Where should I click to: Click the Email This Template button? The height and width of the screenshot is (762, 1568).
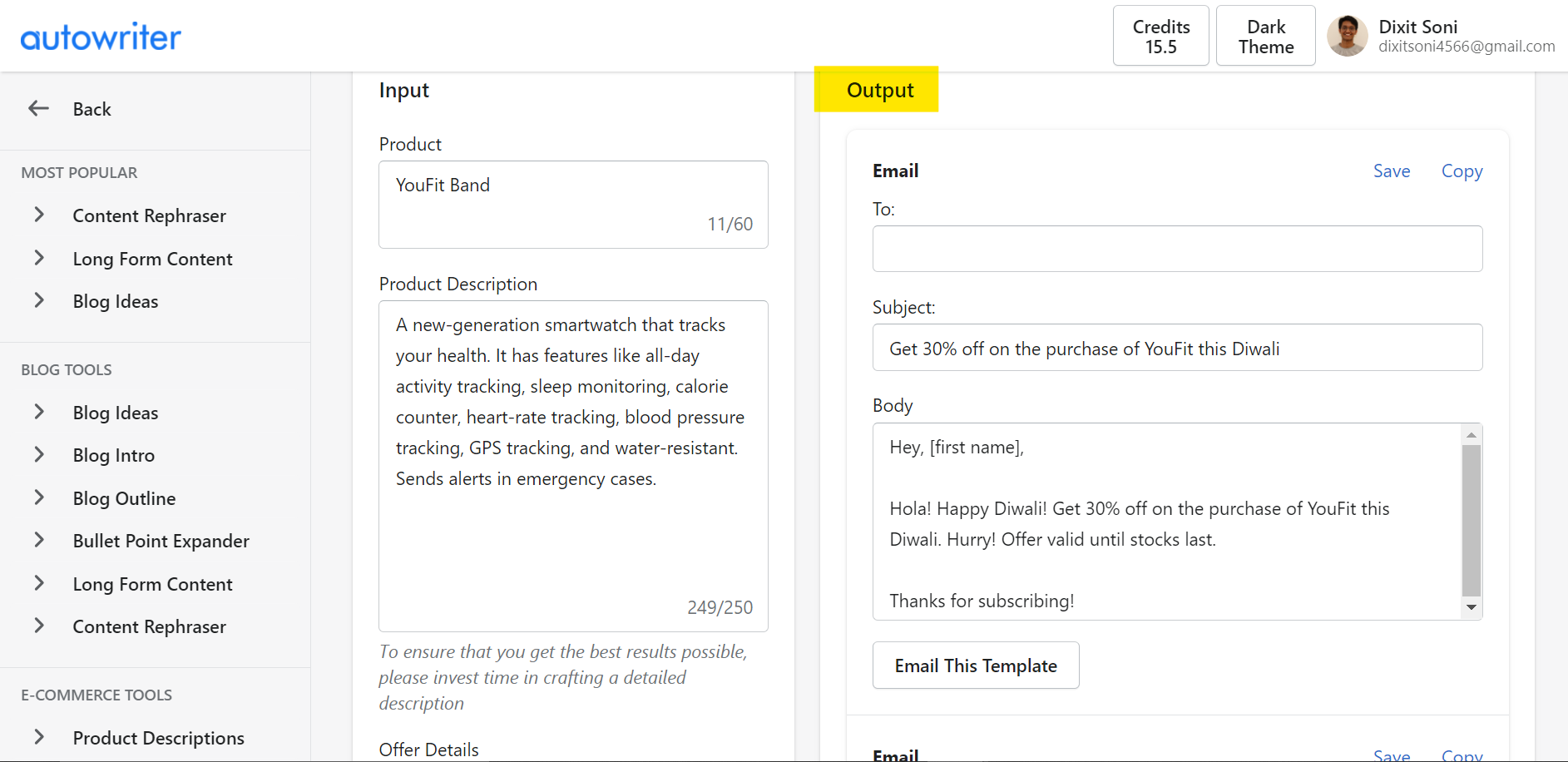click(x=976, y=666)
